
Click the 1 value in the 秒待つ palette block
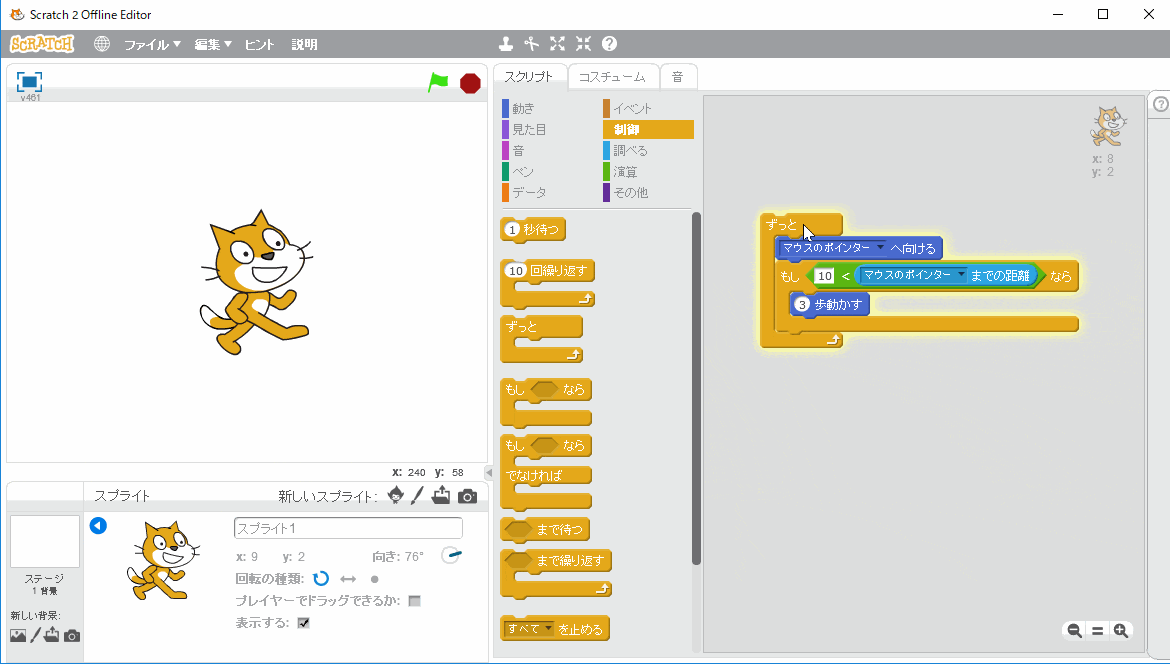click(x=512, y=230)
